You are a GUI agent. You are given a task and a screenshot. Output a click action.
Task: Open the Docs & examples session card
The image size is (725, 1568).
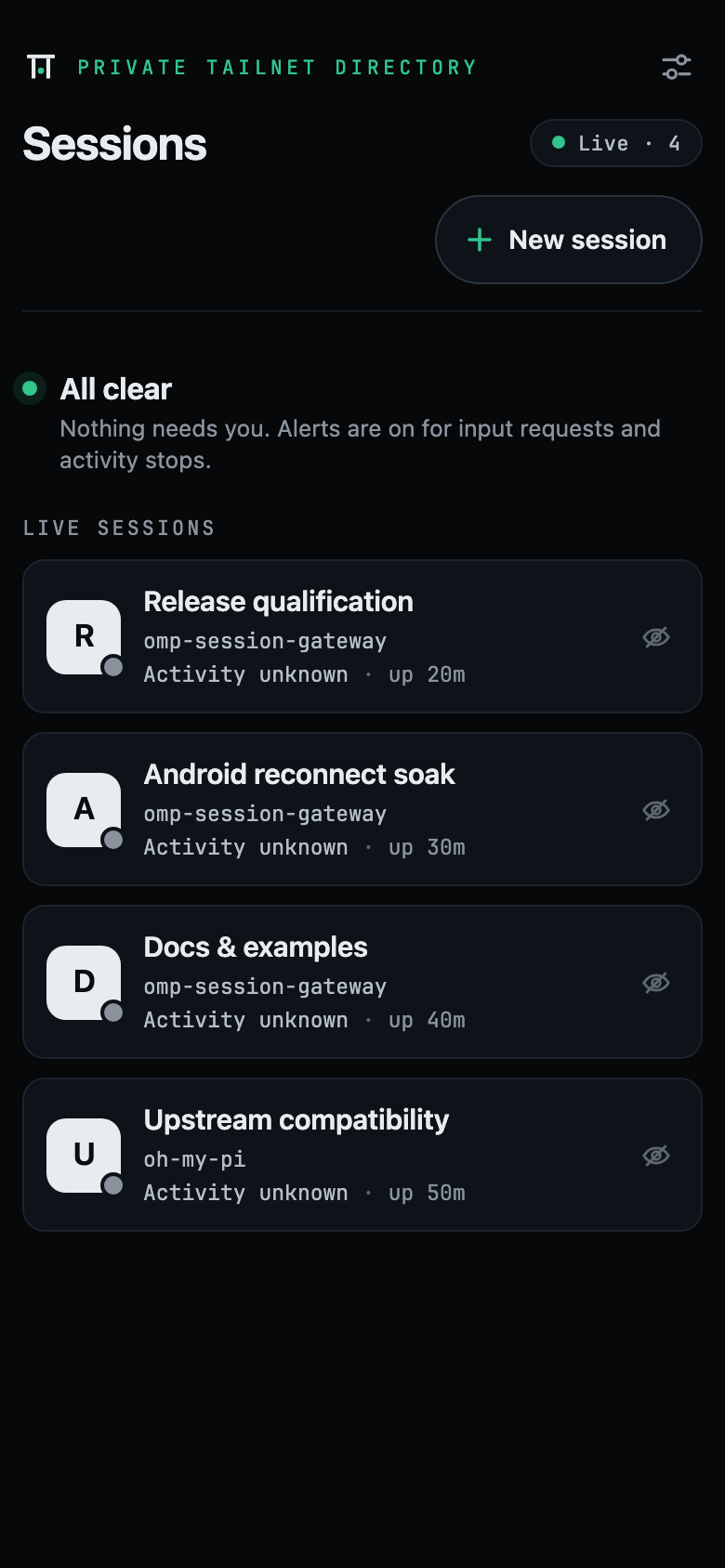coord(362,982)
